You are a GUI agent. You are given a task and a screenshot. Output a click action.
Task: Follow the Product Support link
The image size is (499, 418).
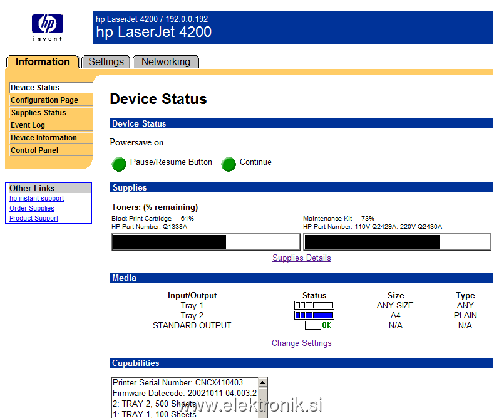tap(34, 218)
